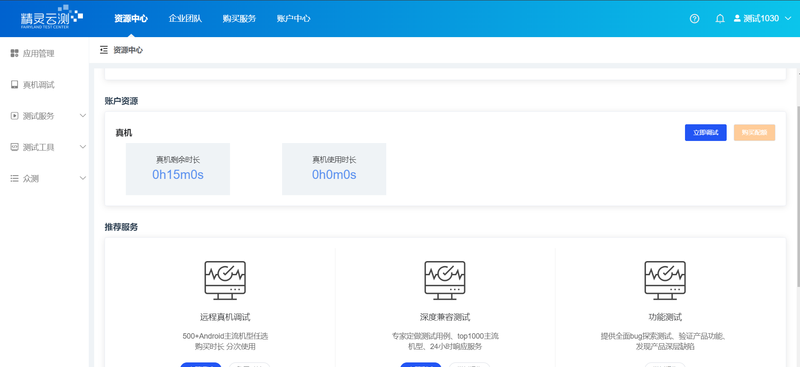This screenshot has width=800, height=367.
Task: Switch to the 购买服务 top tab
Action: [239, 19]
